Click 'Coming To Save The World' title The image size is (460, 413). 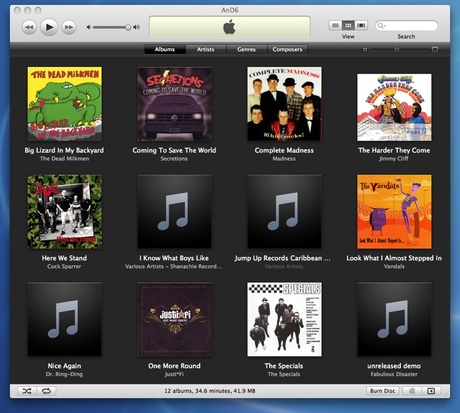tap(174, 150)
